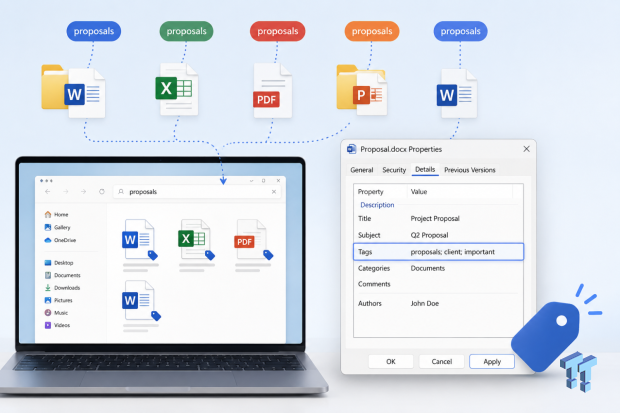Switch to the Security tab in Properties
Screen dimensions: 620x413
(x=394, y=170)
